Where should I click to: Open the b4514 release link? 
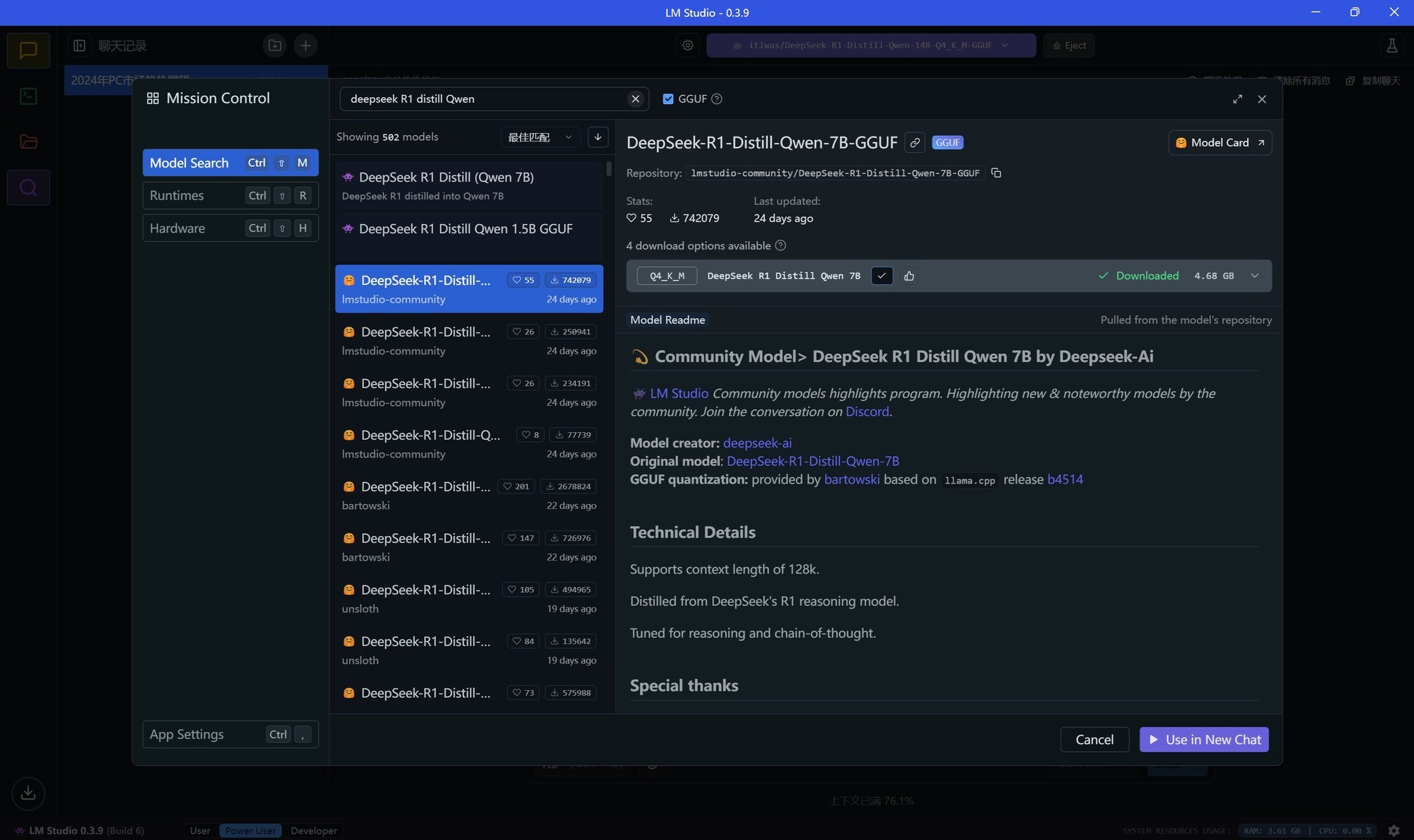point(1065,479)
